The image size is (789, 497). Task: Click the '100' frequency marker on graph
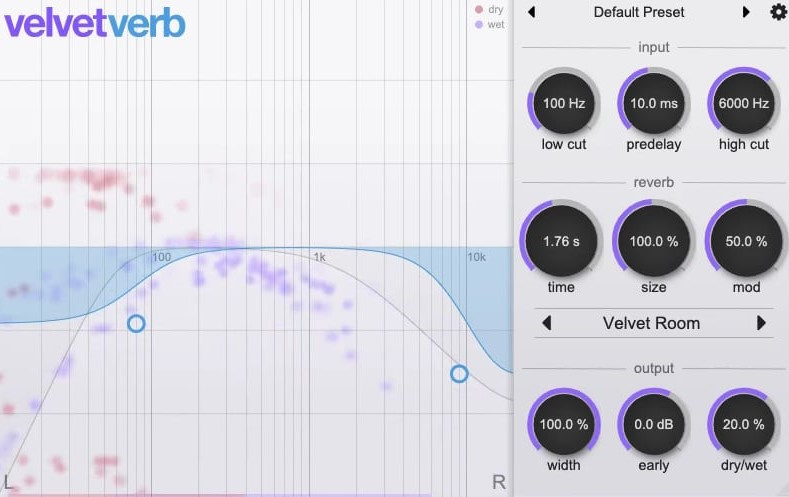[162, 257]
